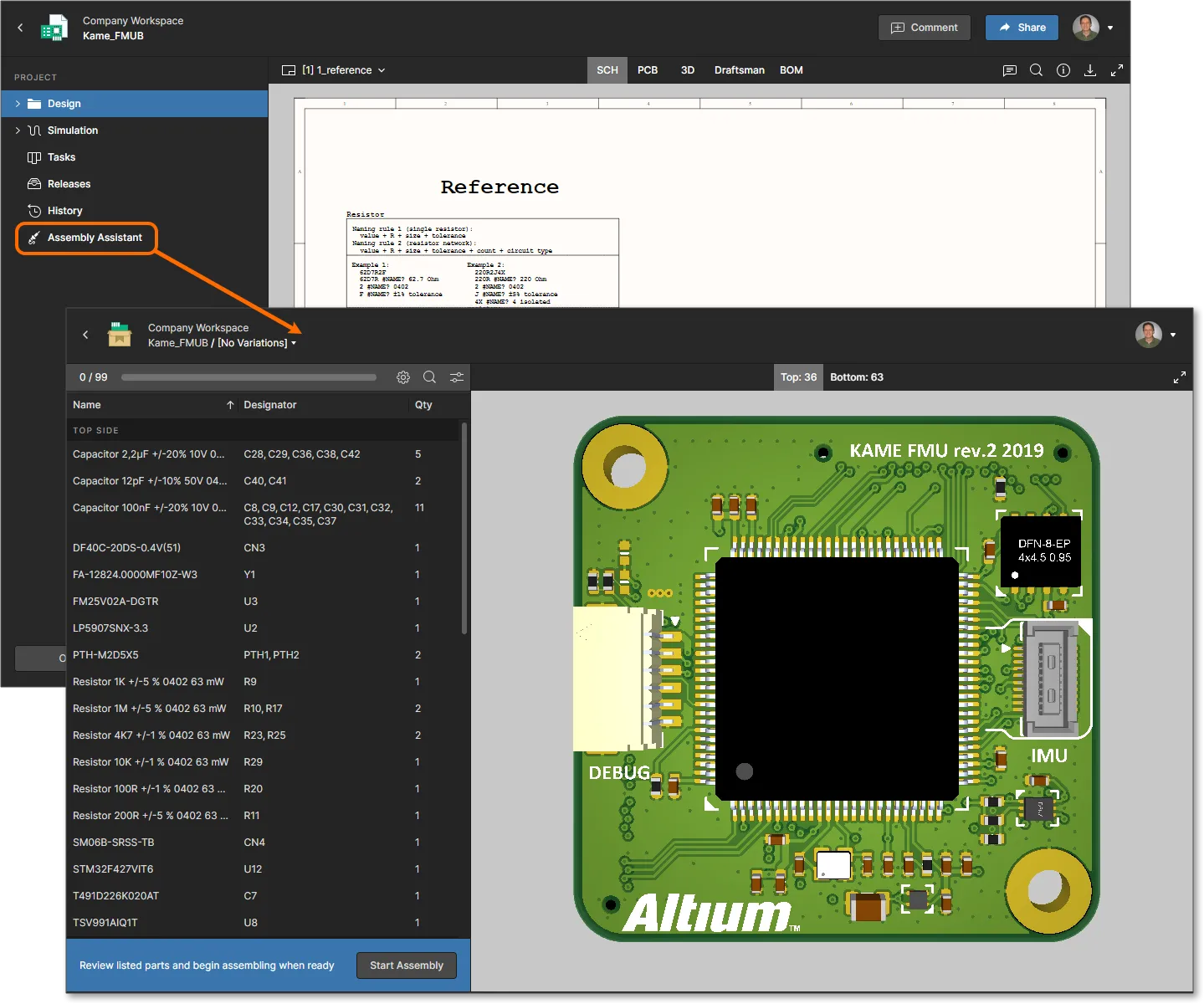Click the History clock icon in sidebar
1204x1004 pixels.
point(34,211)
